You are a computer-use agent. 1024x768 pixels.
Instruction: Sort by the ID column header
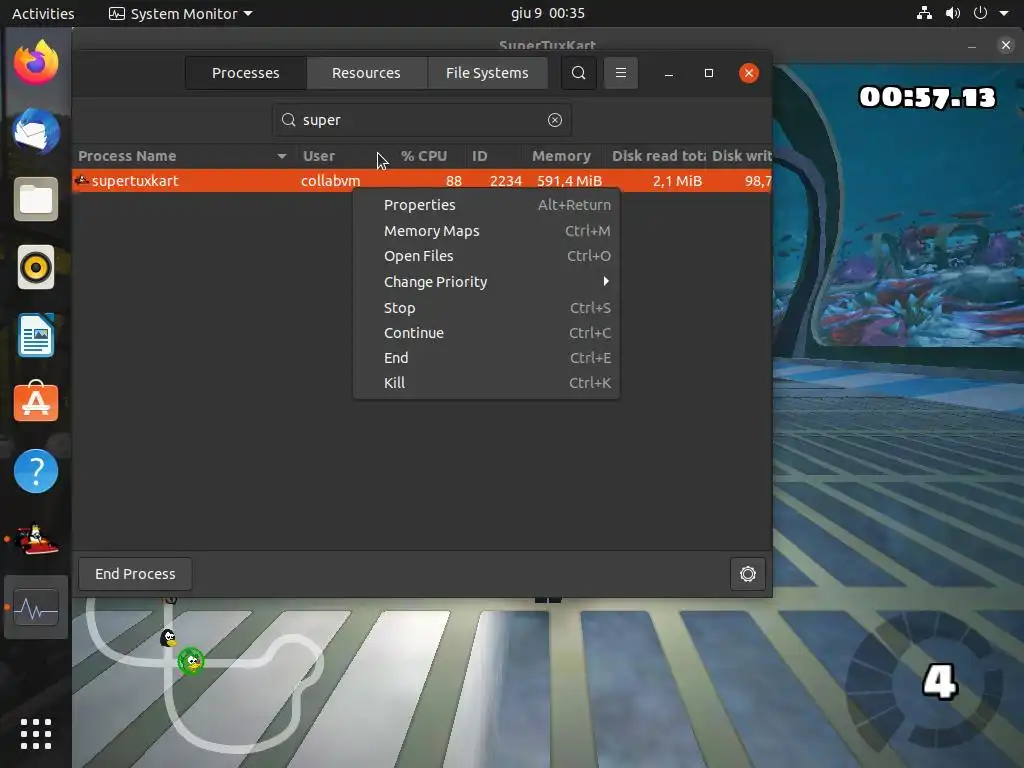pyautogui.click(x=479, y=156)
